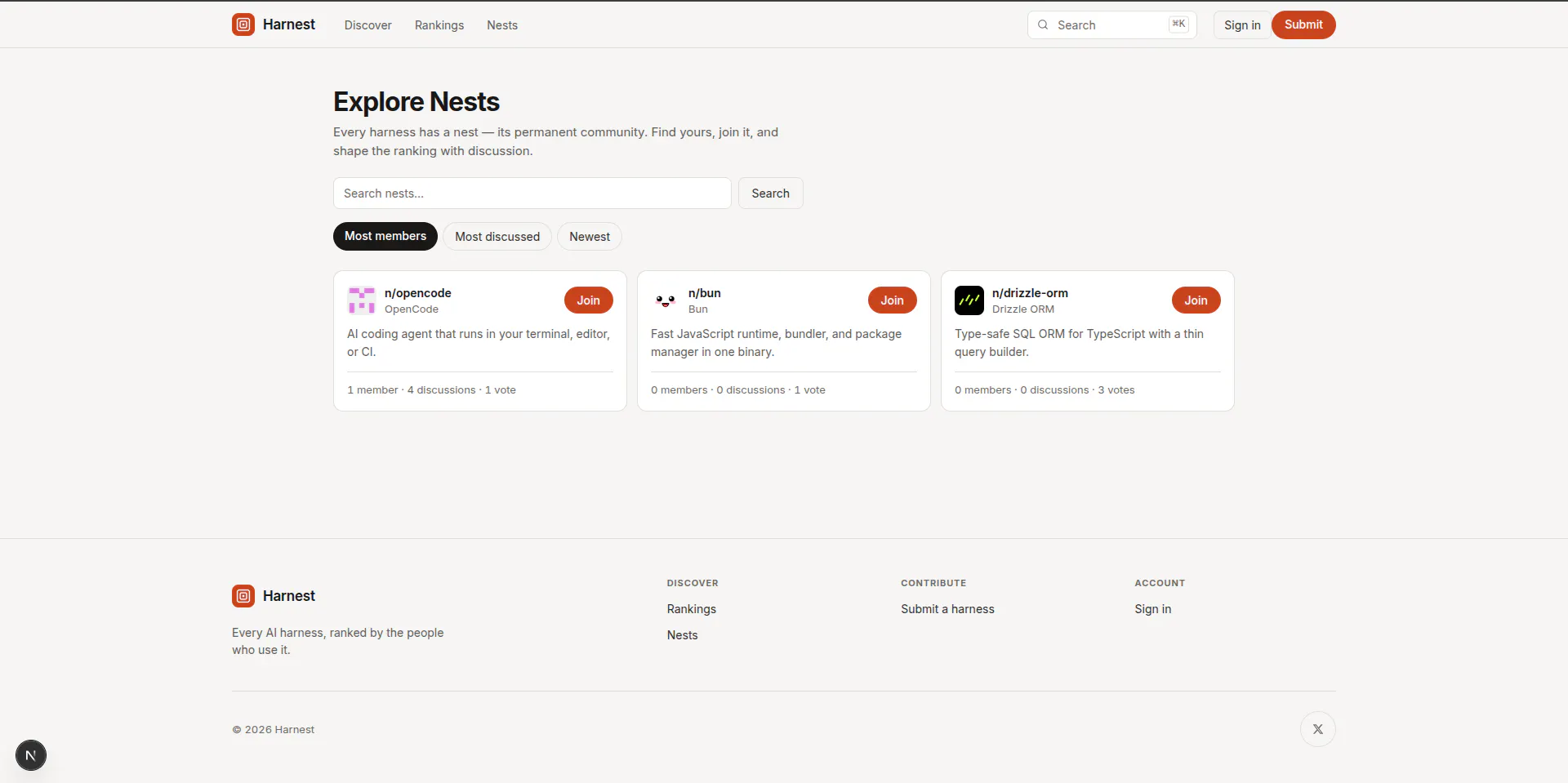Open Submit a harness footer link
Viewport: 1568px width, 783px height.
point(947,609)
